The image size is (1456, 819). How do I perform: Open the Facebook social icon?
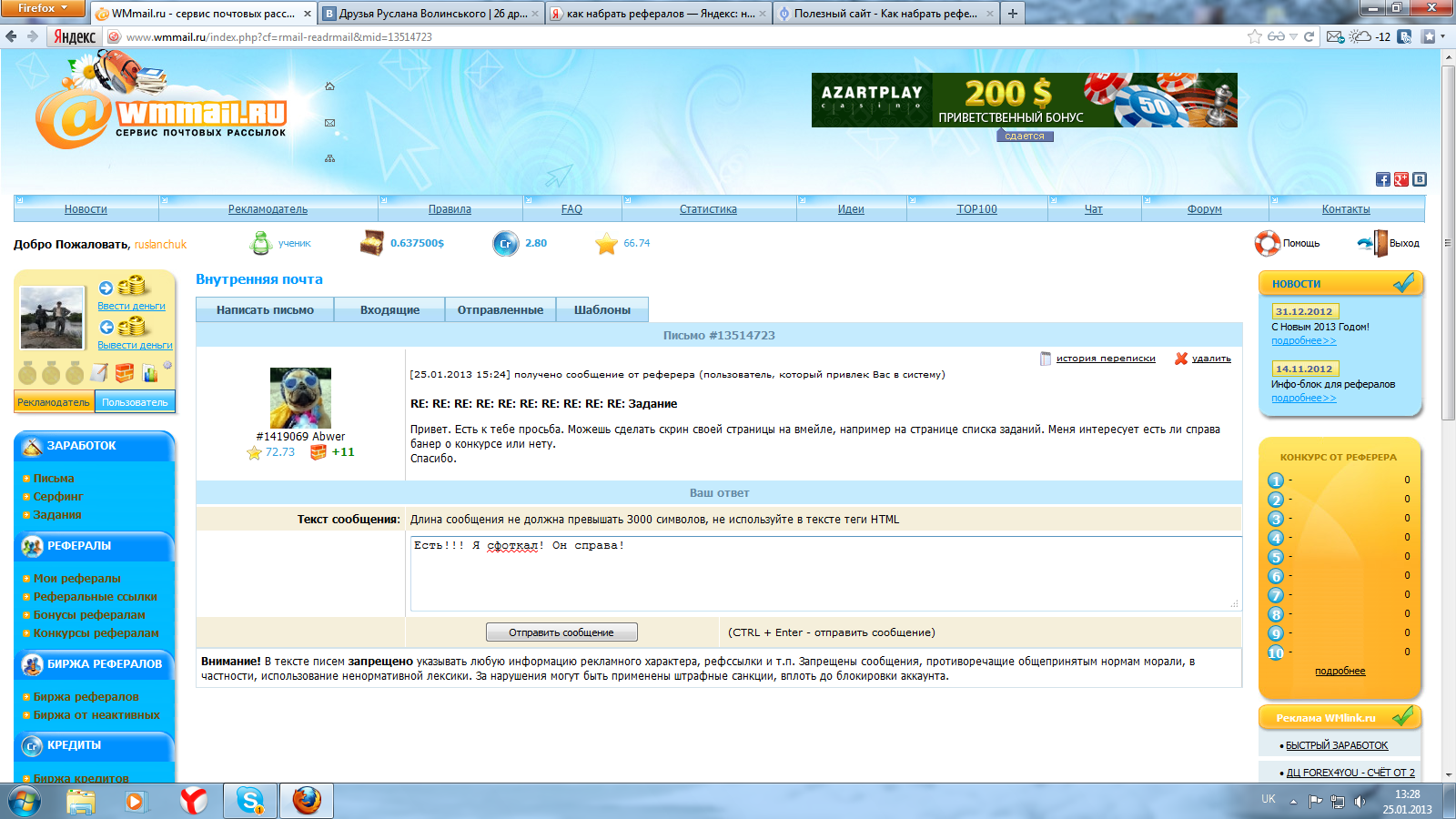(1383, 179)
